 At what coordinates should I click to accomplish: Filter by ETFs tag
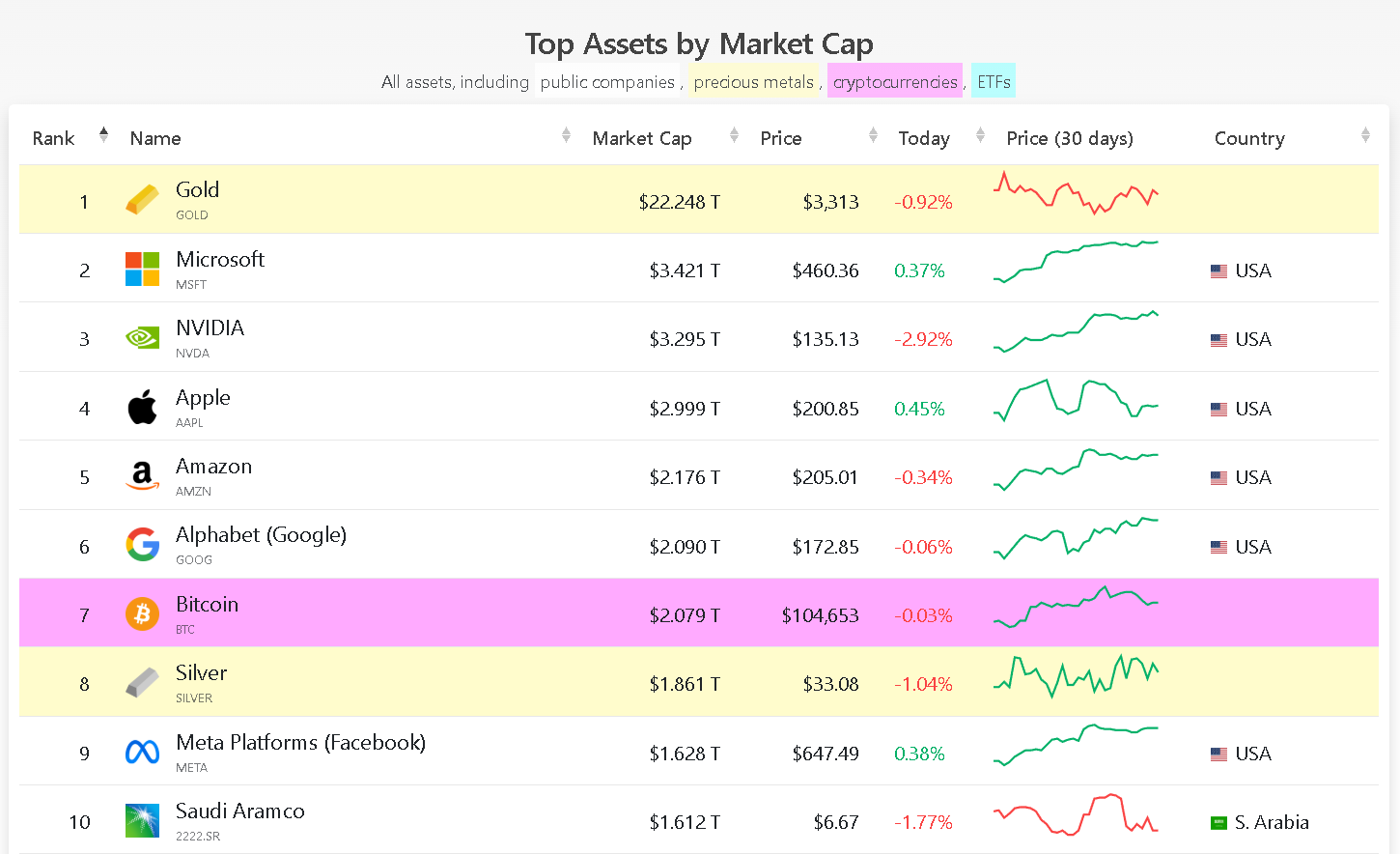994,82
